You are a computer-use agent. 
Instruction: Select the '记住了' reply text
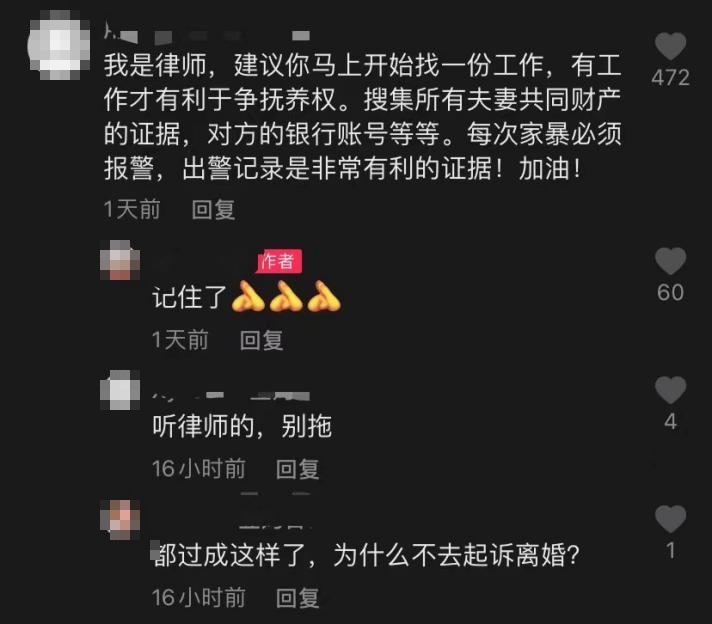[x=247, y=297]
